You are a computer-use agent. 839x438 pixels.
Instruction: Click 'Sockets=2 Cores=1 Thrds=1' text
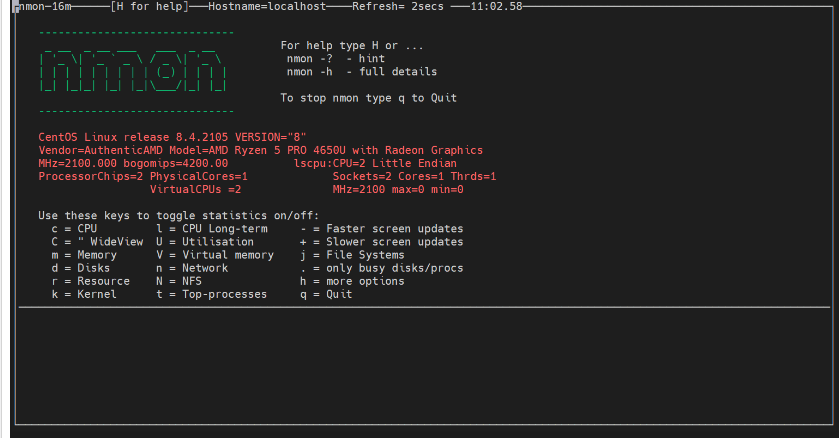point(414,176)
